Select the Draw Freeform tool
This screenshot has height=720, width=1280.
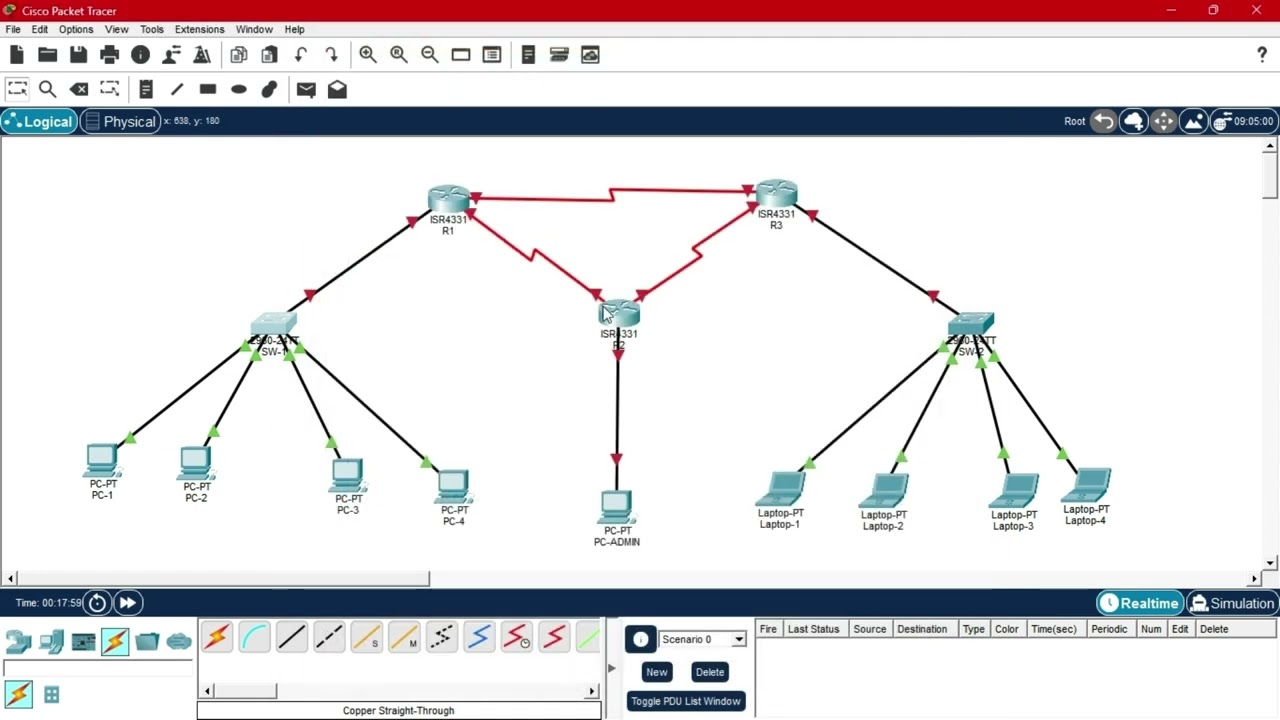point(269,89)
